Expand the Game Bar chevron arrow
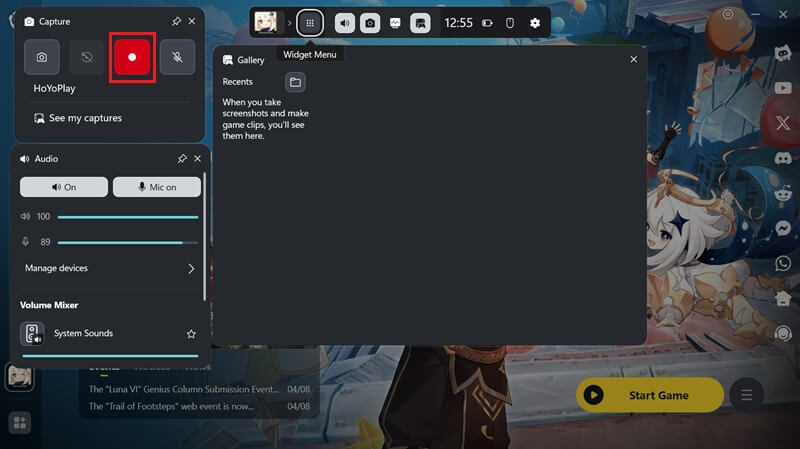 pos(289,23)
